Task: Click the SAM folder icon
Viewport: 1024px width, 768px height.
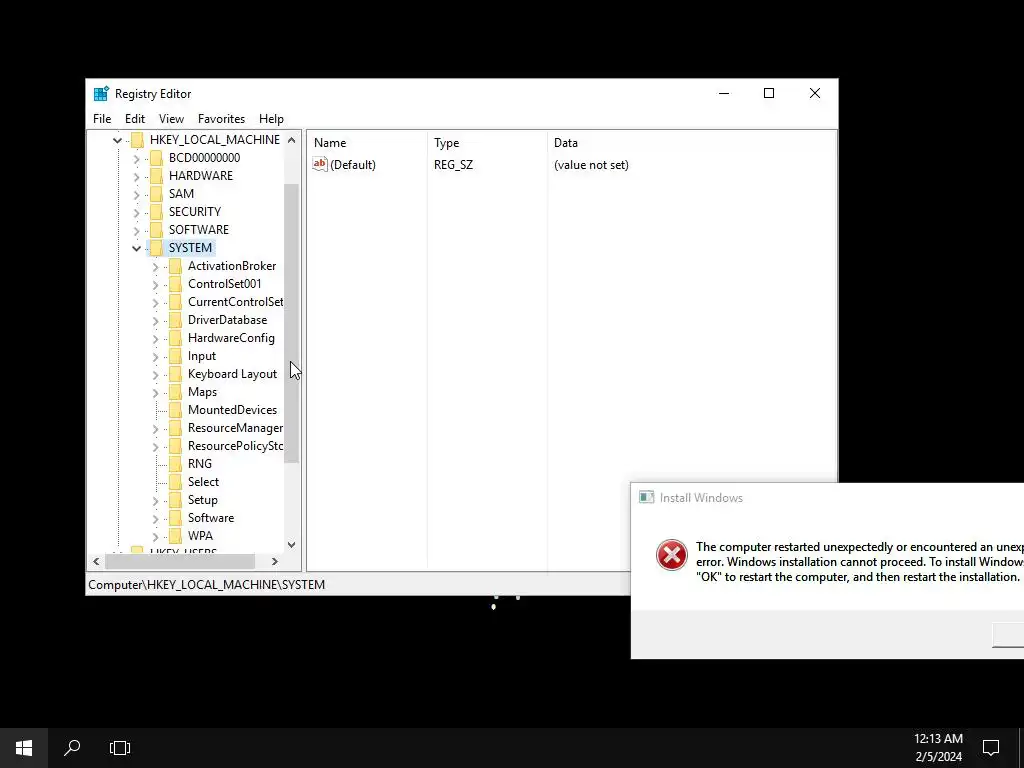Action: pyautogui.click(x=156, y=193)
